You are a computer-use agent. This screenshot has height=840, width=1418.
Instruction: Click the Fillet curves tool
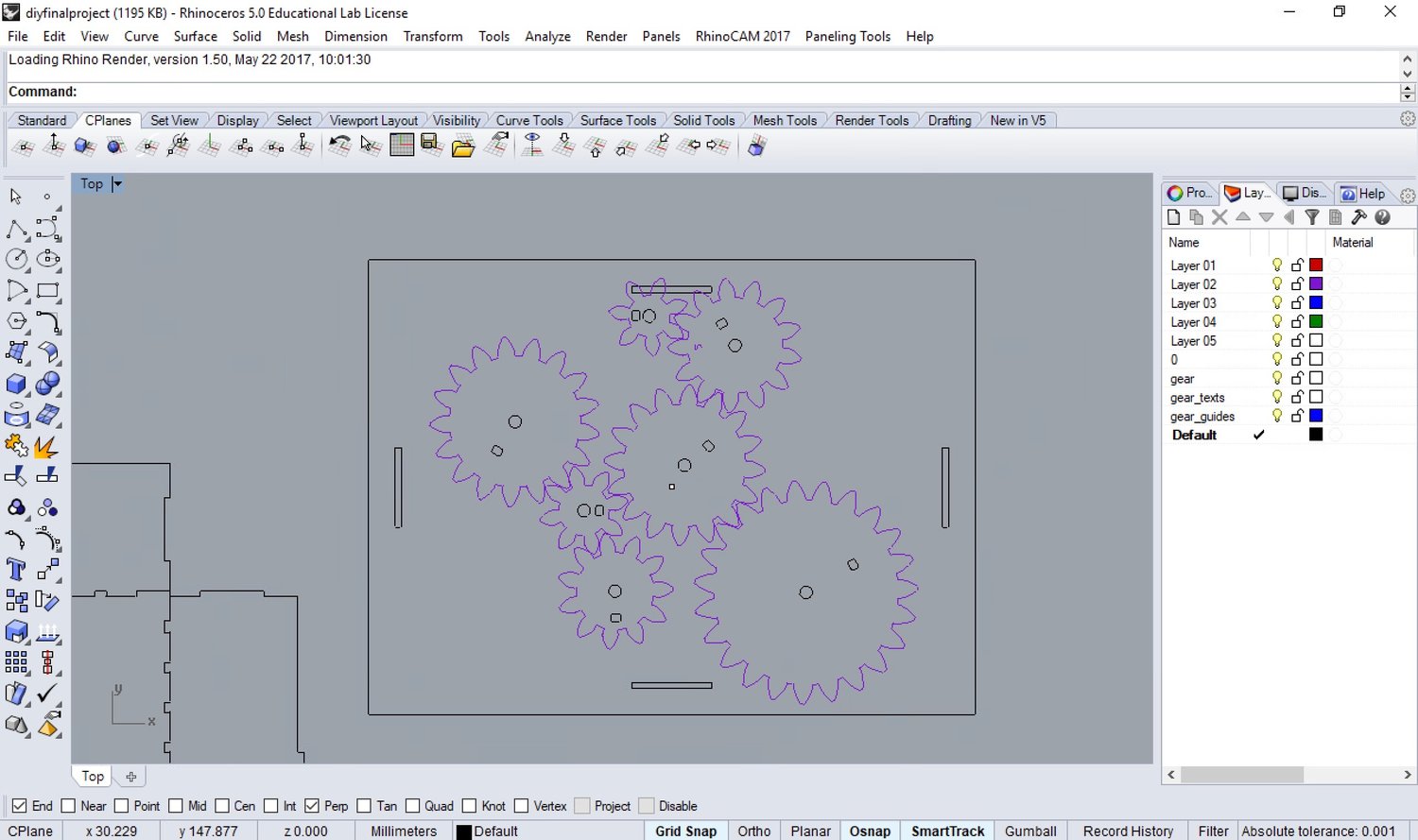(x=47, y=321)
